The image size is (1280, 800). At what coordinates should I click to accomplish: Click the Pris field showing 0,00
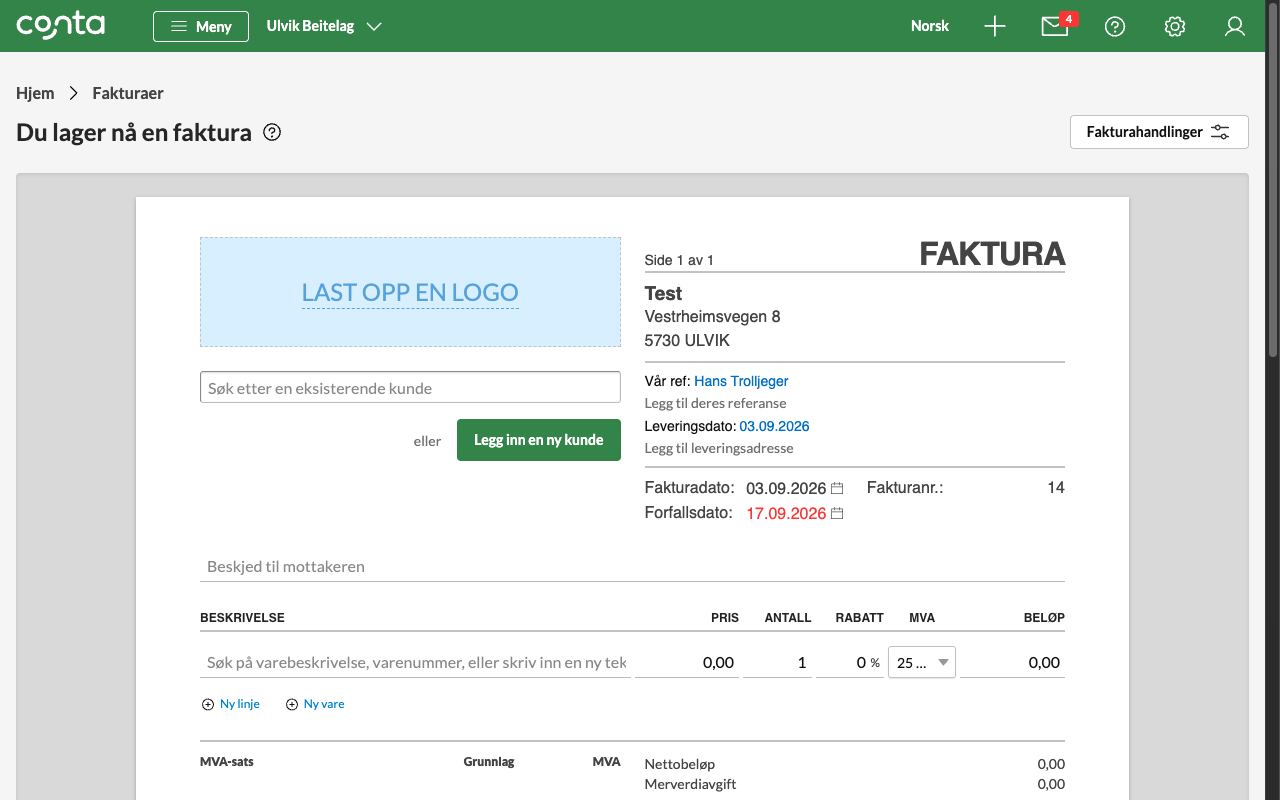point(687,662)
